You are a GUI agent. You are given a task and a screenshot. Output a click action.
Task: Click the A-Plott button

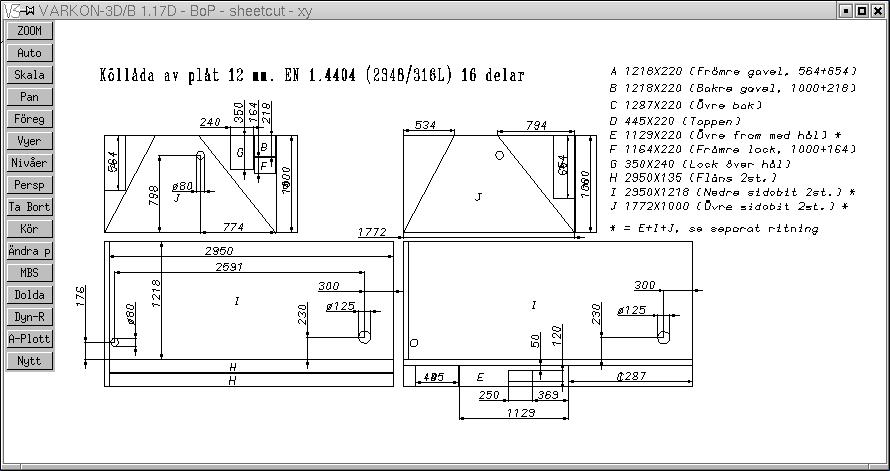click(30, 339)
